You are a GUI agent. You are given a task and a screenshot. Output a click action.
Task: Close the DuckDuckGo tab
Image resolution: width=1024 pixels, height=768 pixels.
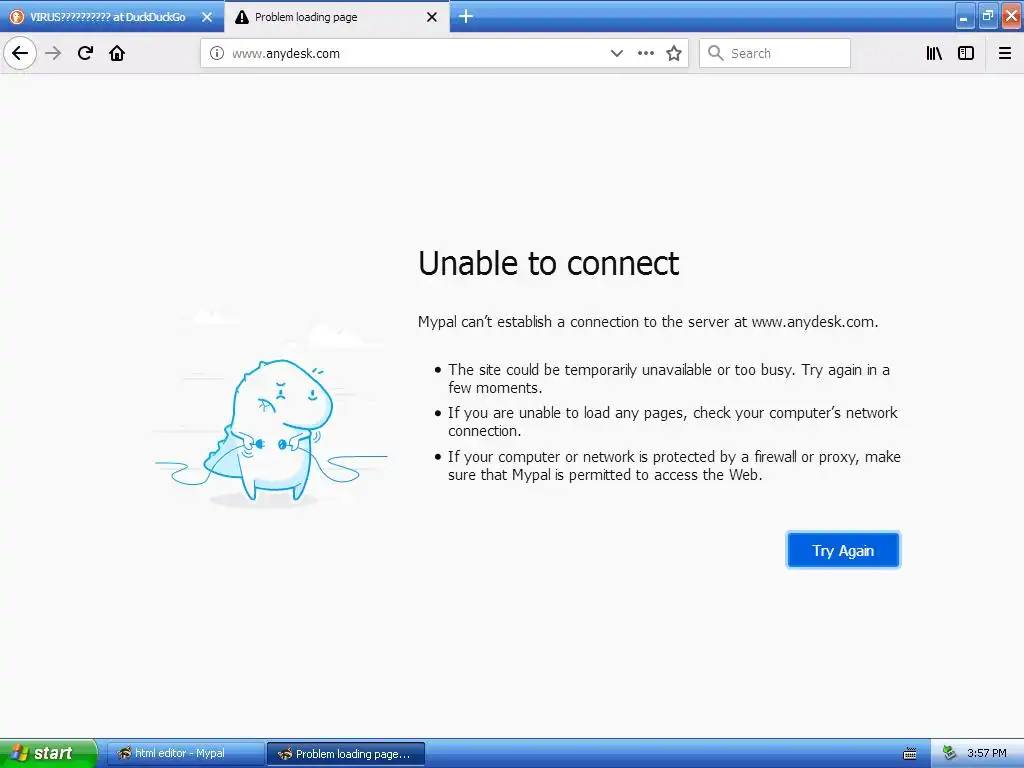[x=207, y=17]
